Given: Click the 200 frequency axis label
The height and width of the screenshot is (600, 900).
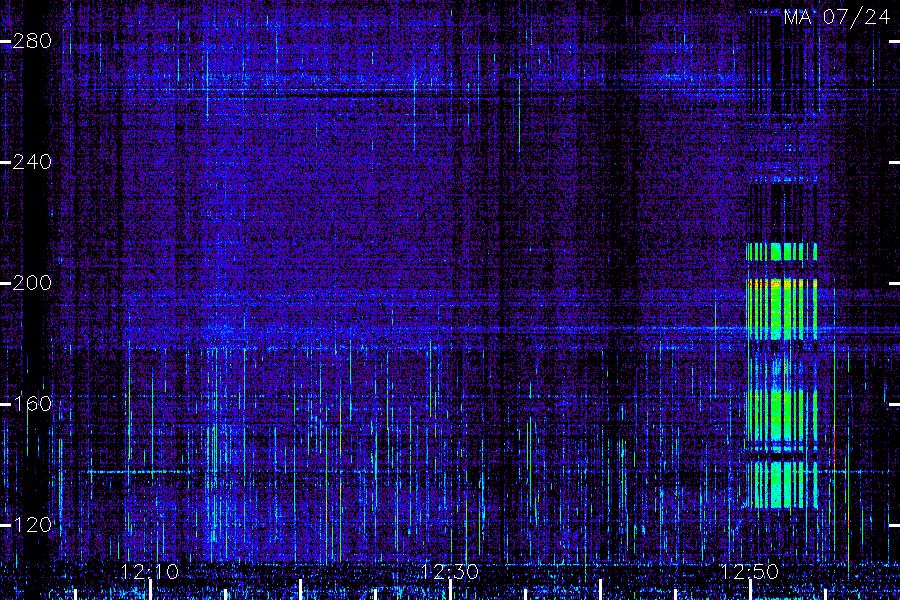Looking at the screenshot, I should [x=32, y=283].
